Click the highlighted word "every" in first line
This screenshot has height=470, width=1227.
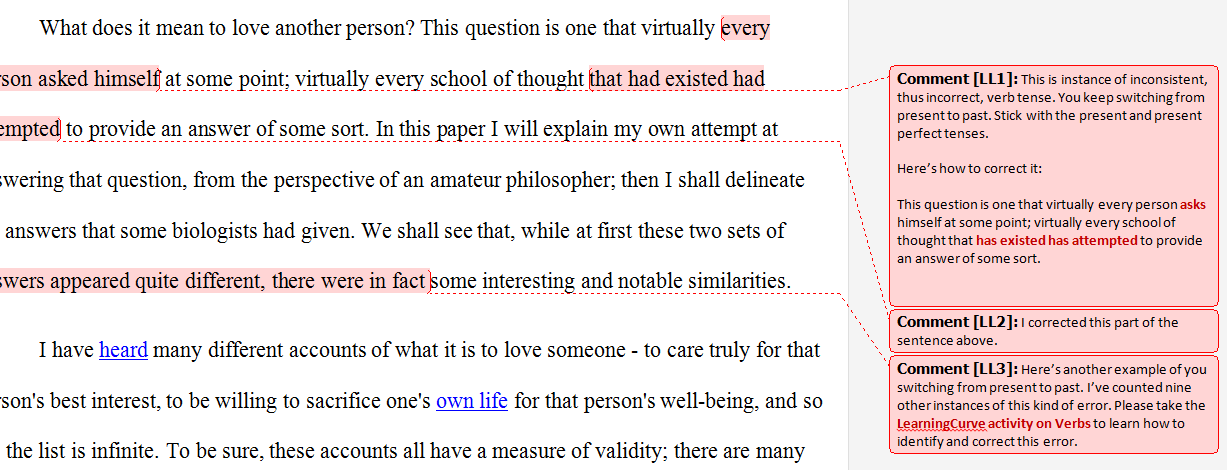pyautogui.click(x=746, y=27)
